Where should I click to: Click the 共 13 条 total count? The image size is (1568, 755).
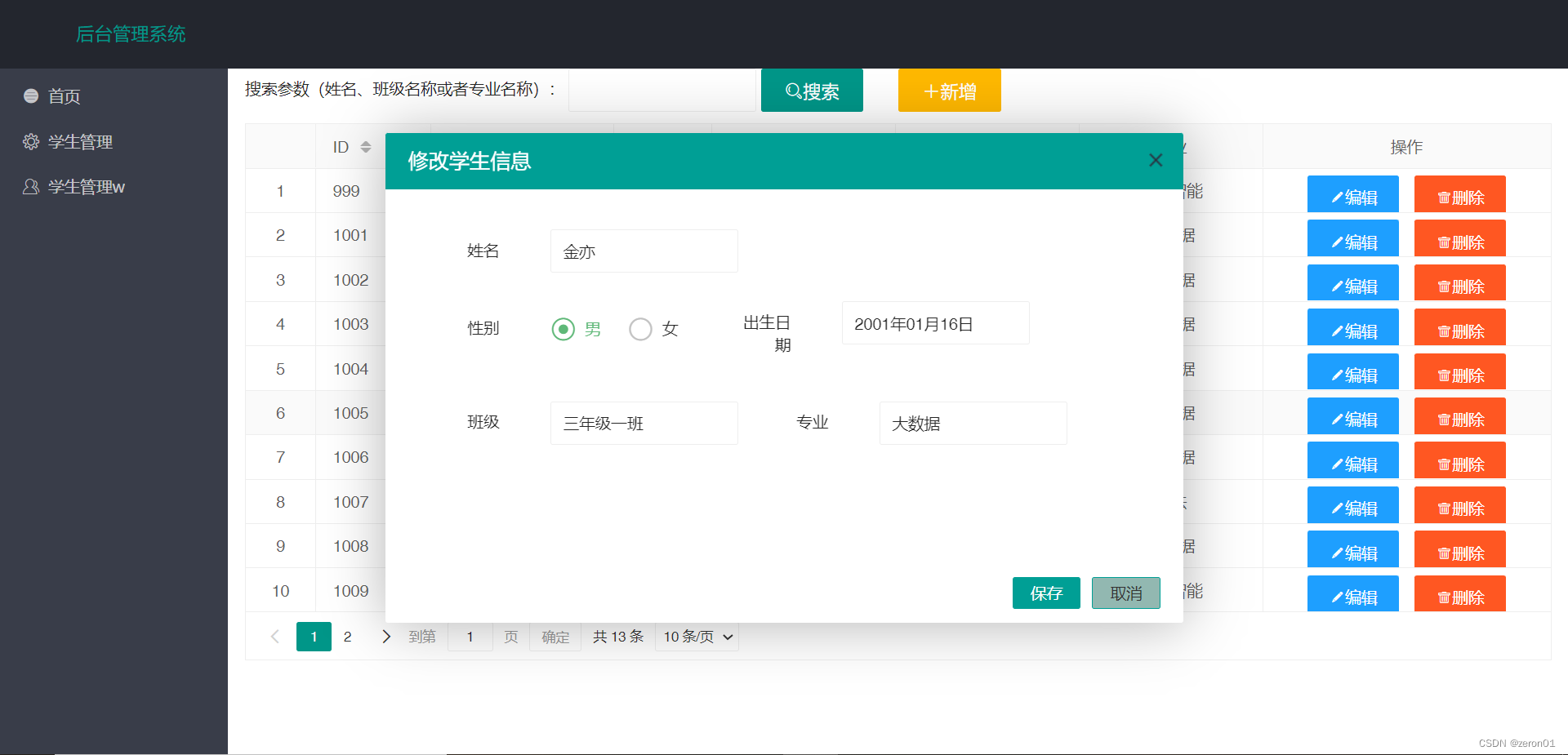pyautogui.click(x=618, y=637)
